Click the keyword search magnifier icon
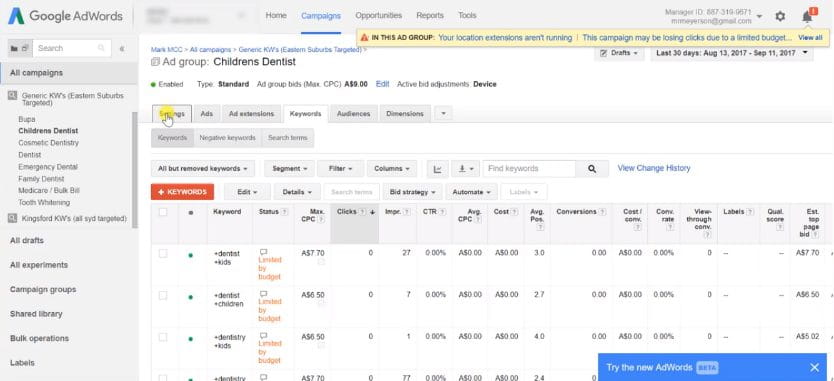This screenshot has width=834, height=381. click(x=592, y=169)
